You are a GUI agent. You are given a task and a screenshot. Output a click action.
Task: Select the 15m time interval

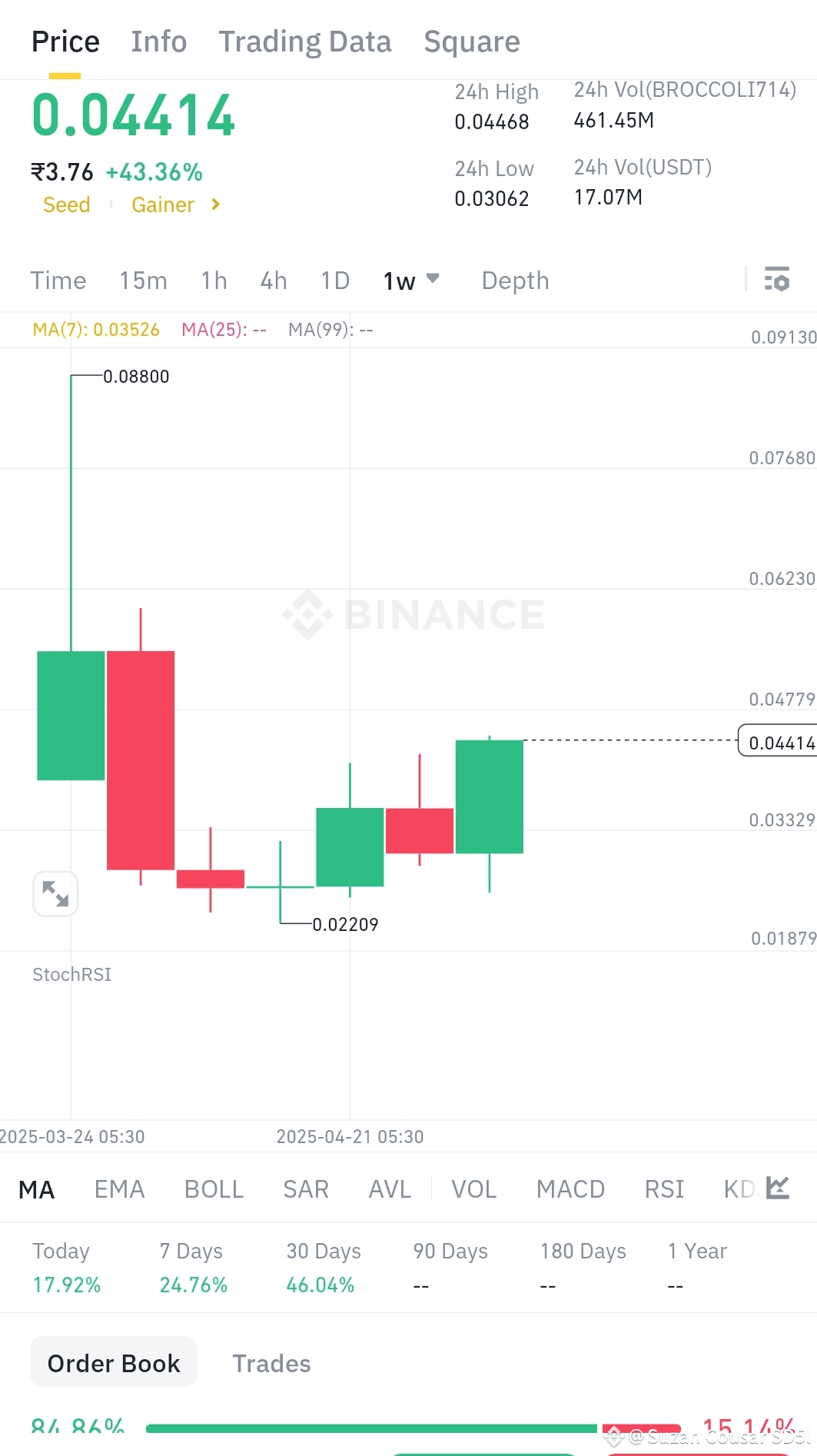143,281
